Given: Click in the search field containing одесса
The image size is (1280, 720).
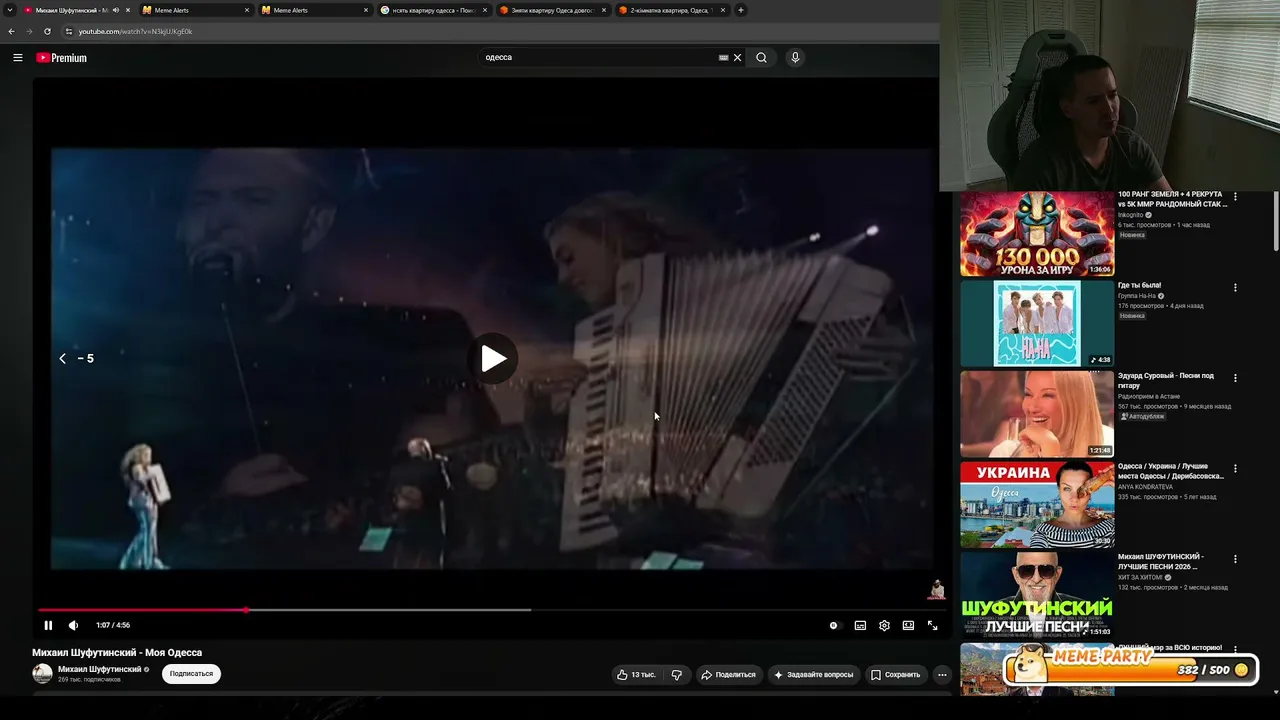Looking at the screenshot, I should coord(598,58).
